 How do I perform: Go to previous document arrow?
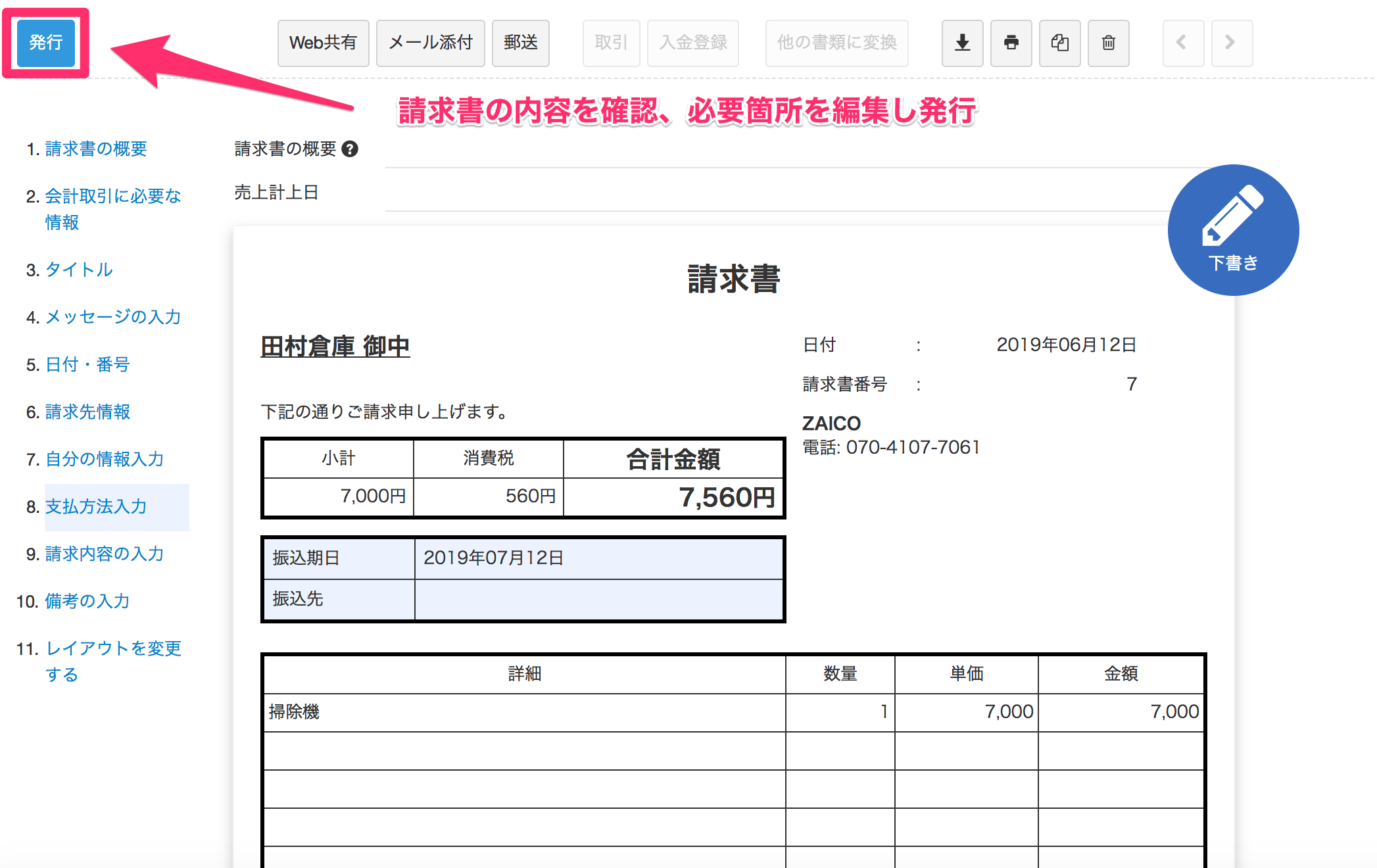click(x=1183, y=43)
